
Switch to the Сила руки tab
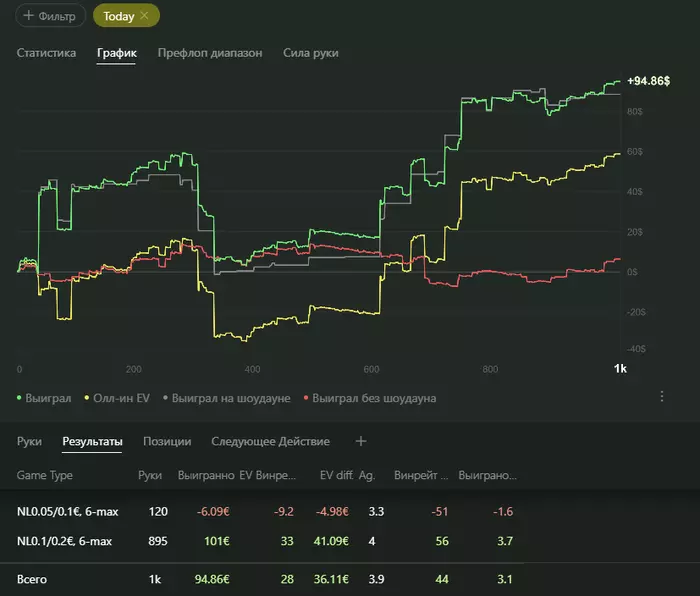pos(311,53)
